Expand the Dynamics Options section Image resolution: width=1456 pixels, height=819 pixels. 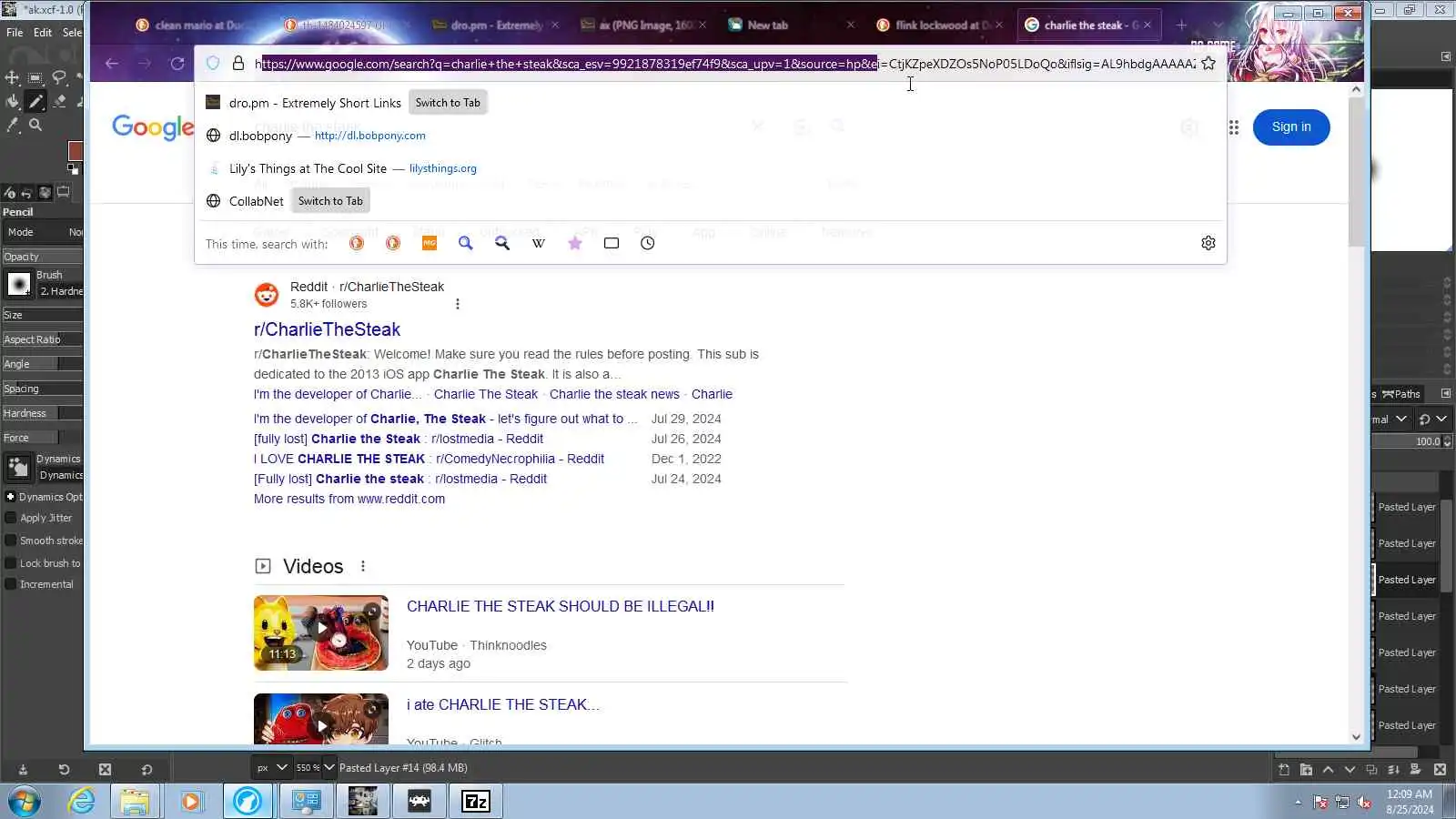10,497
